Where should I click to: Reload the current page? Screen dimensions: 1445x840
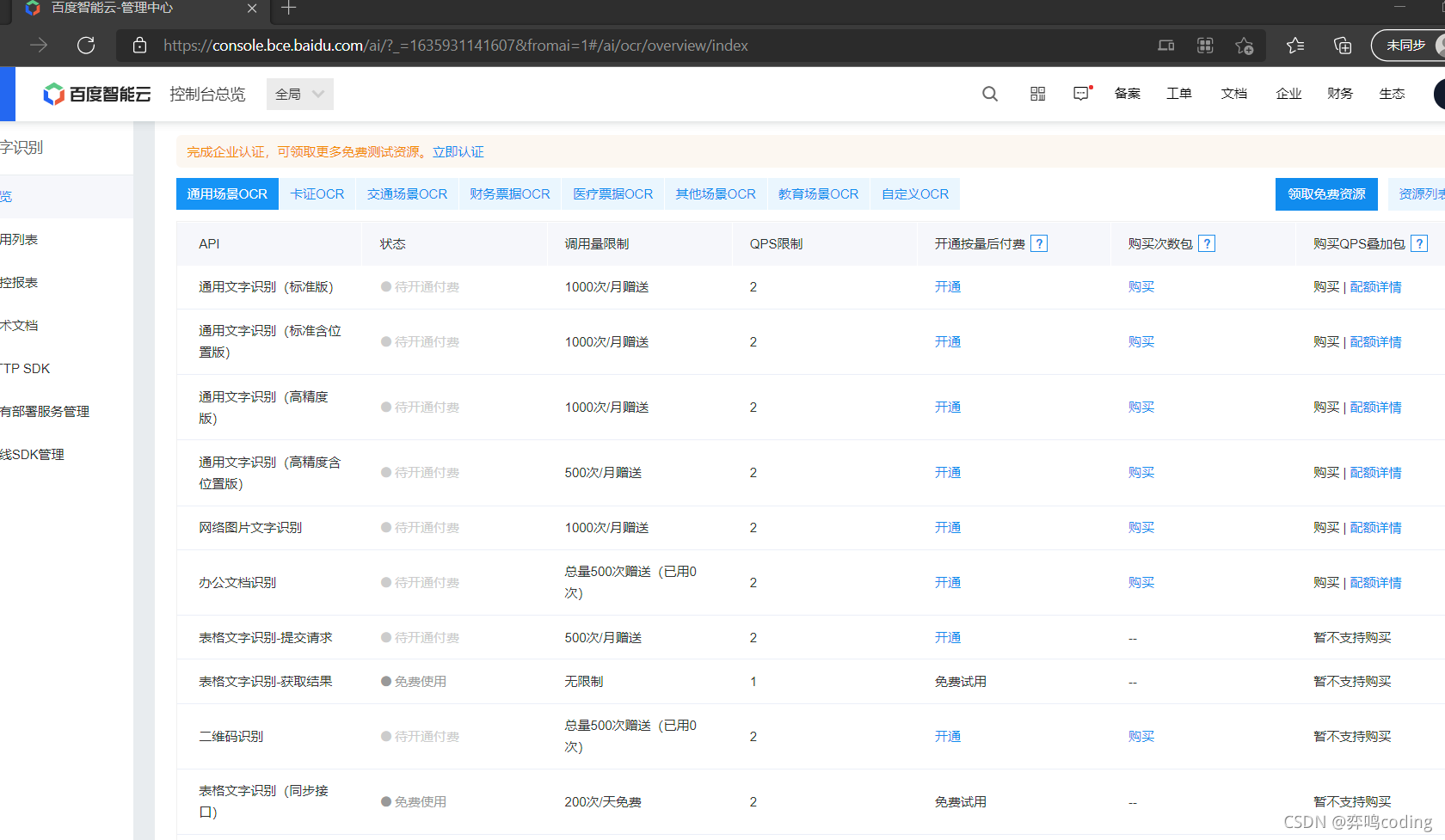[85, 46]
